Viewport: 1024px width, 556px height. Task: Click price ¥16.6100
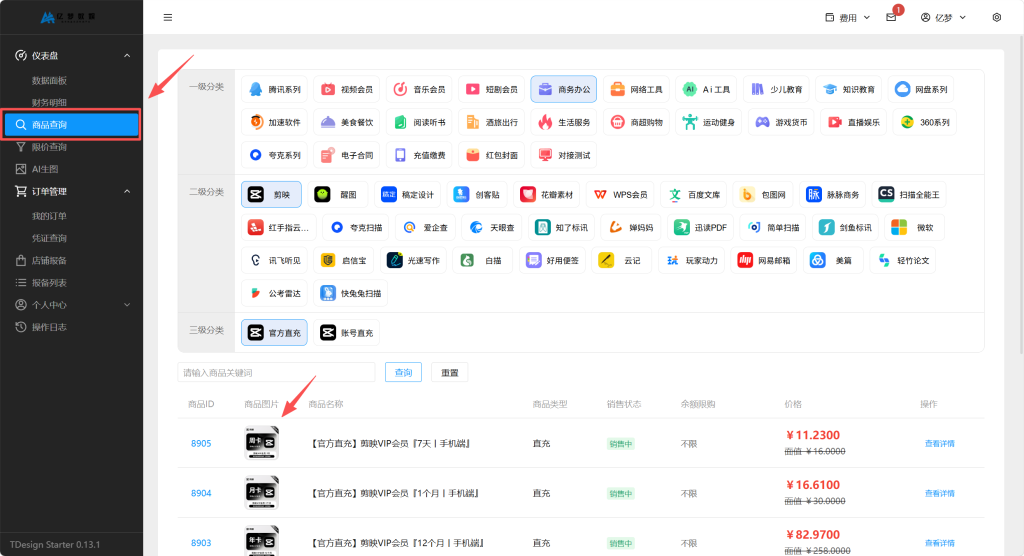(813, 485)
